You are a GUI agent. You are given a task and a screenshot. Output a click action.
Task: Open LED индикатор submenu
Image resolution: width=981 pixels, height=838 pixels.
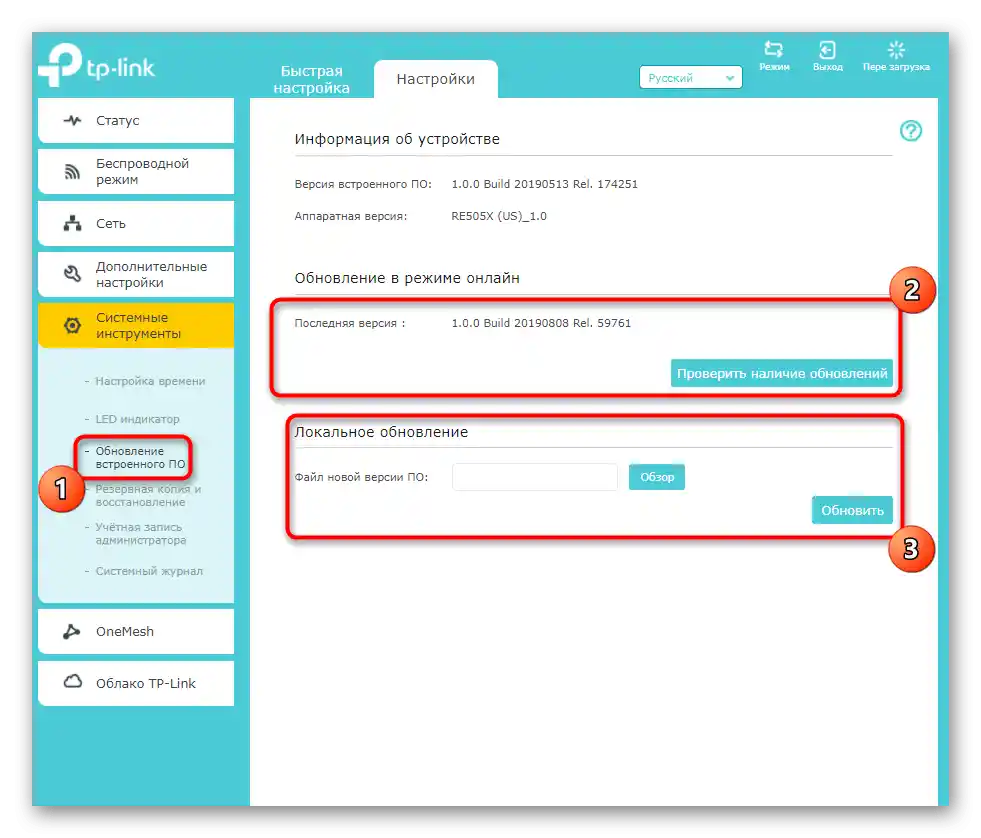click(137, 419)
